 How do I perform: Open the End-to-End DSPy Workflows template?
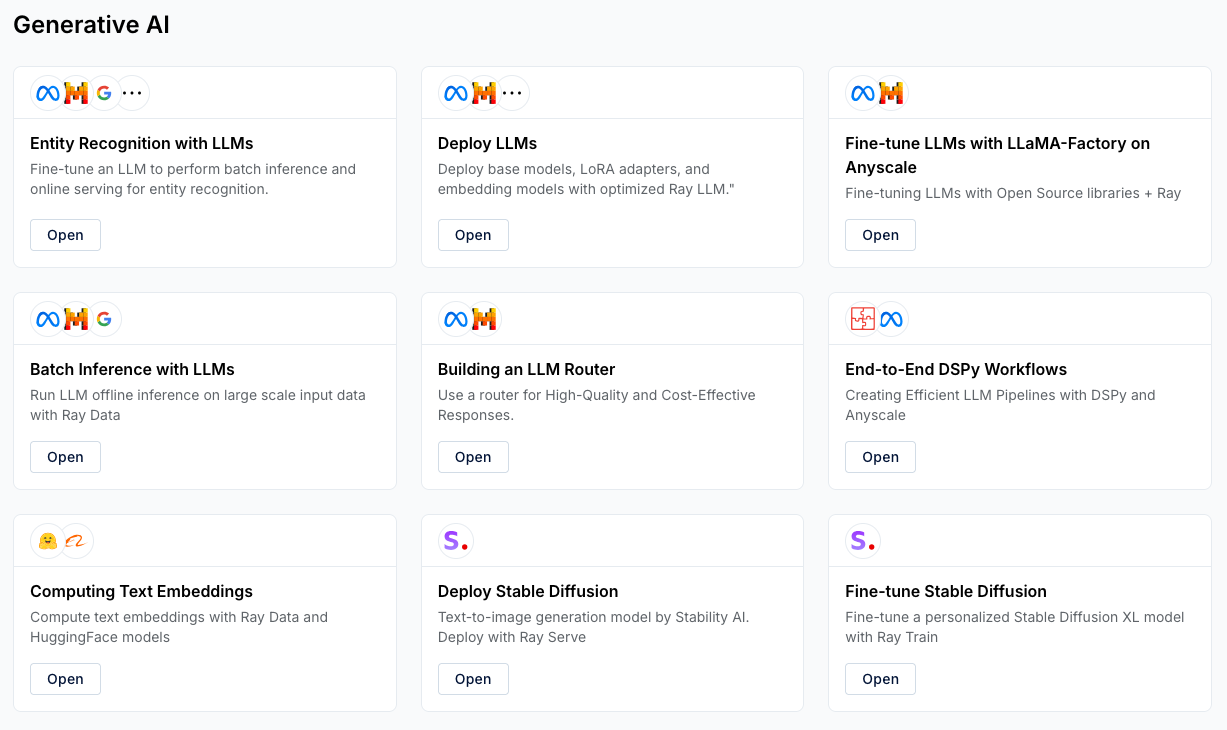coord(880,457)
